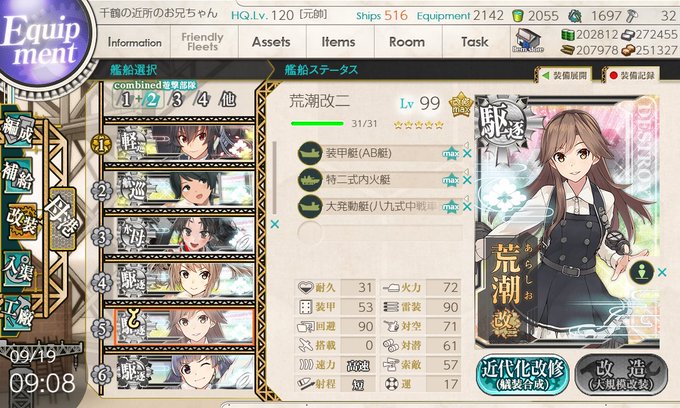Click the 改造 remodel button
The height and width of the screenshot is (408, 680).
(x=621, y=375)
